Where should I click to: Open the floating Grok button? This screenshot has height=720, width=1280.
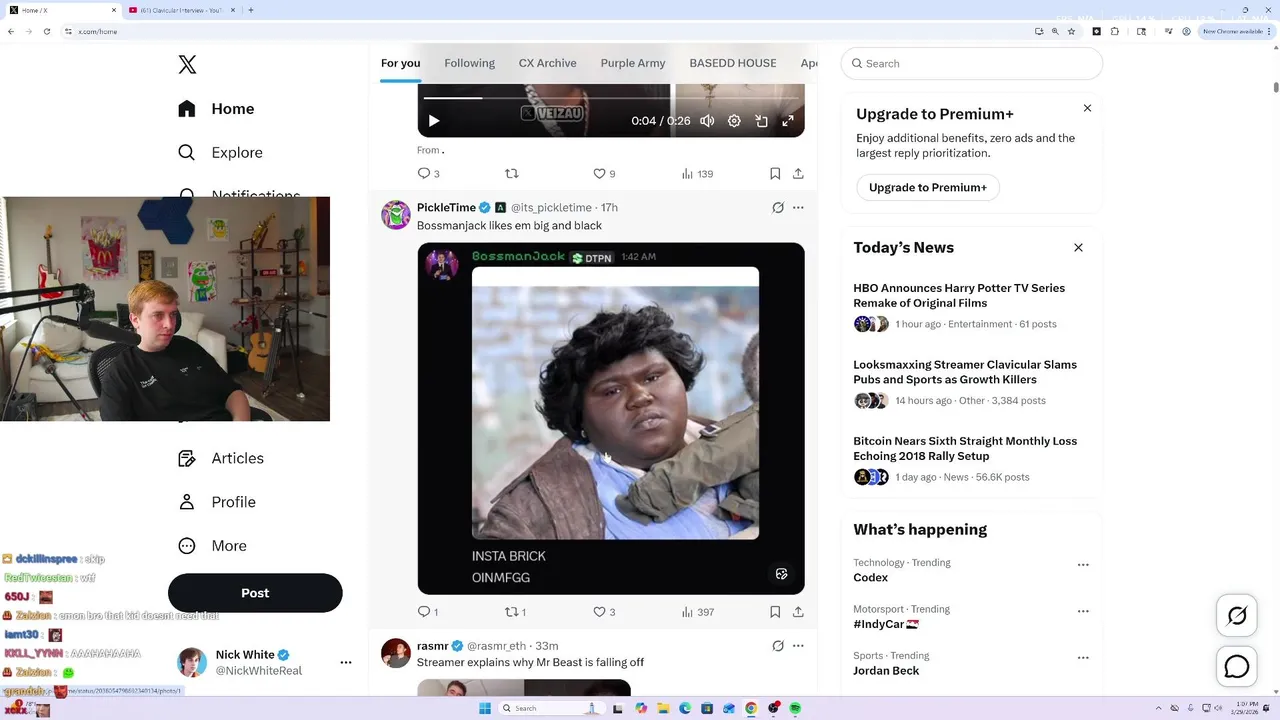(1237, 616)
